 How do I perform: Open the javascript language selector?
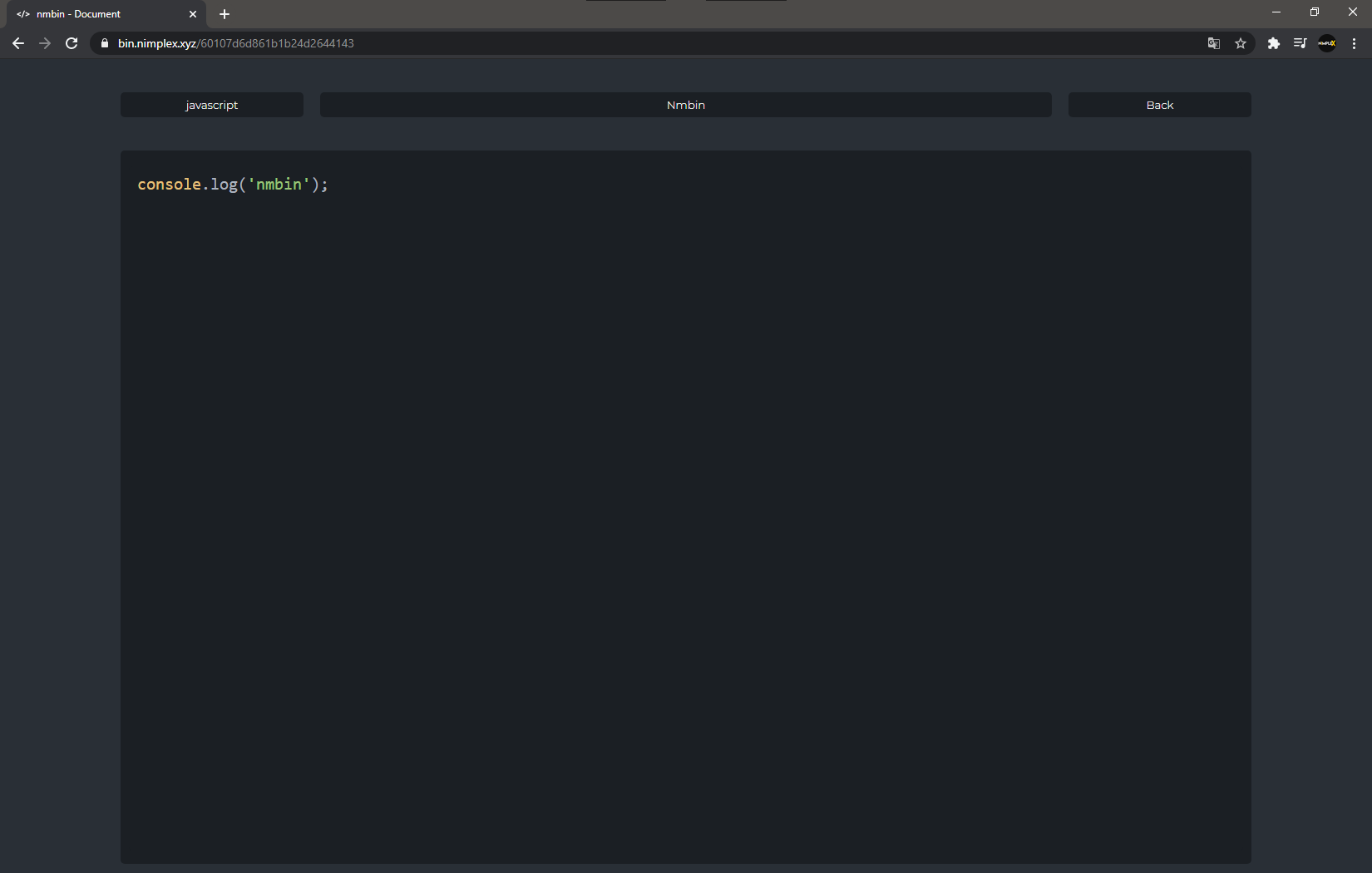[x=211, y=104]
